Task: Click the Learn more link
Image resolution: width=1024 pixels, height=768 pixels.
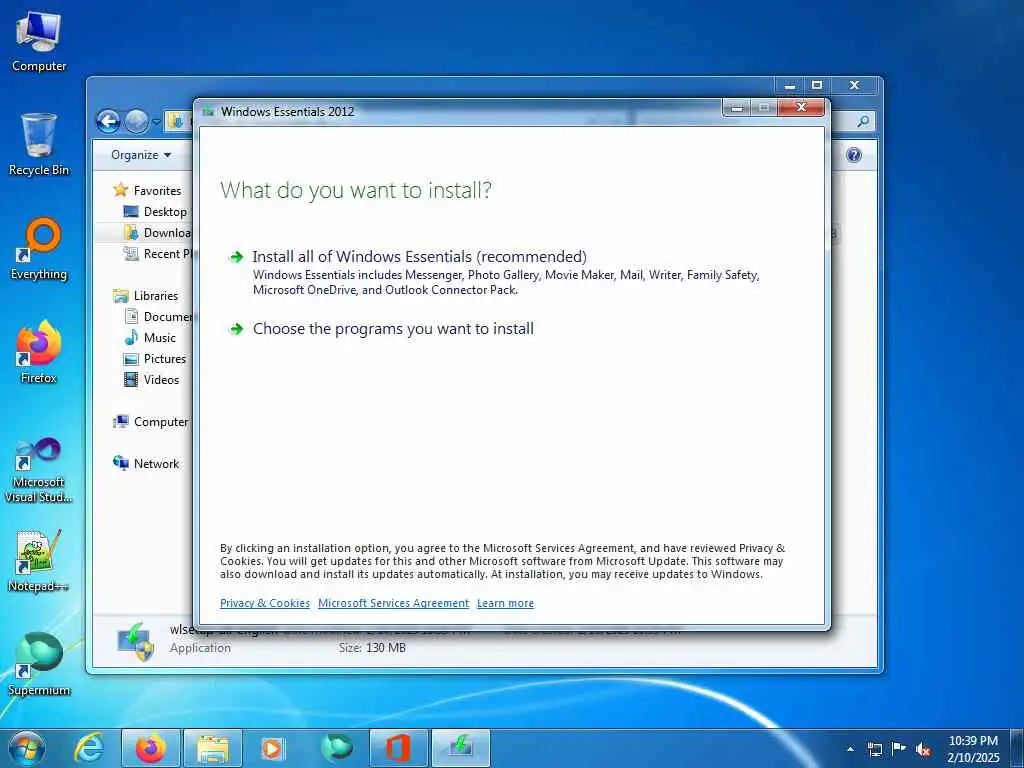Action: 505,603
